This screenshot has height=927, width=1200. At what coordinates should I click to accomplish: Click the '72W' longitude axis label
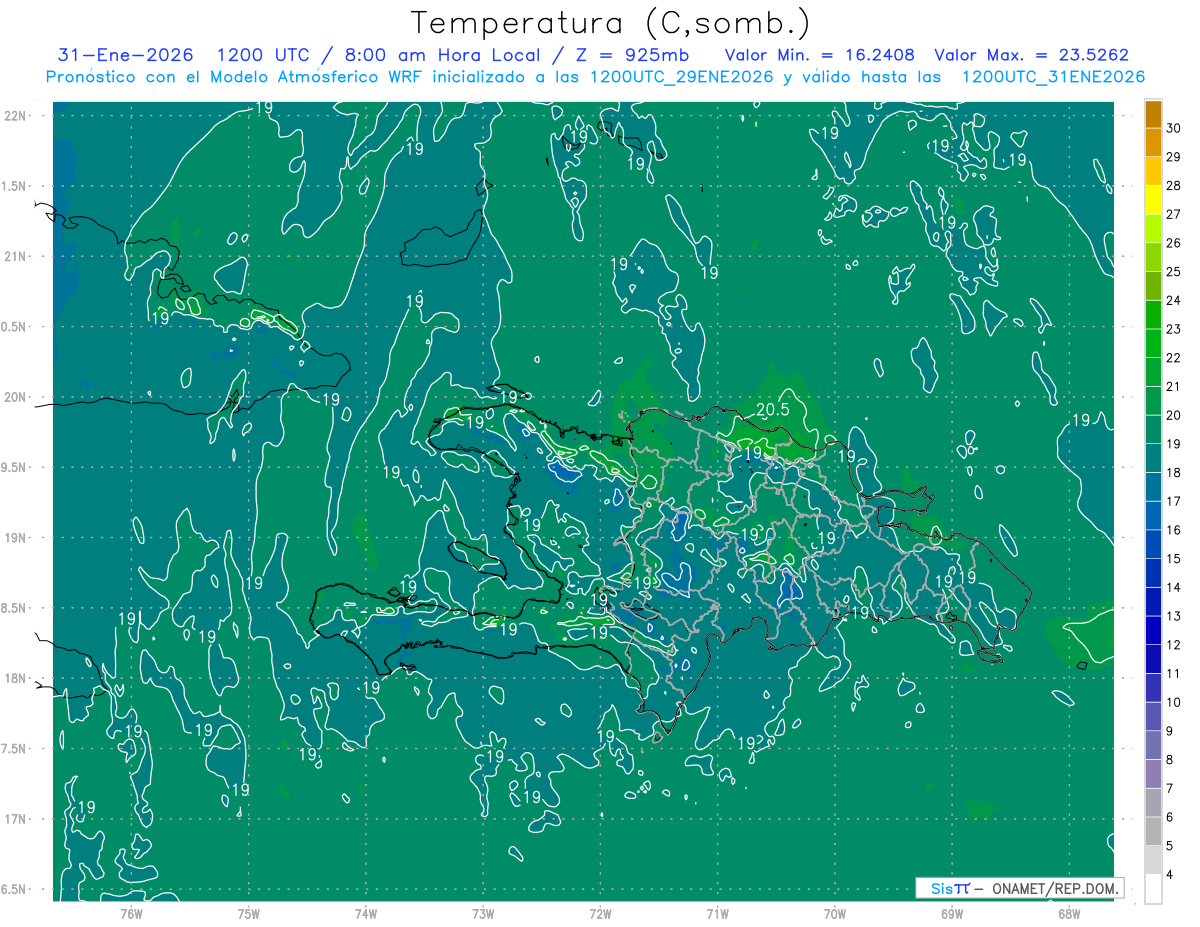coord(600,913)
